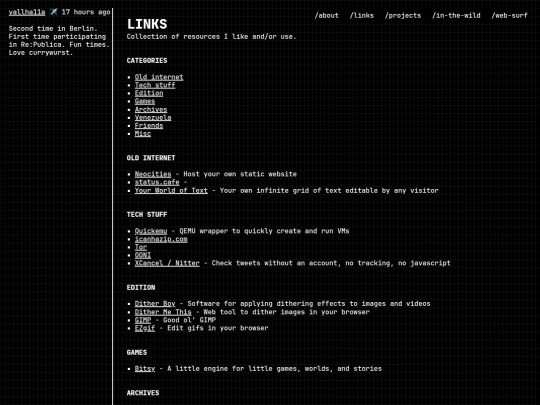Viewport: 540px width, 405px height.
Task: Go to the /links page
Action: (362, 15)
